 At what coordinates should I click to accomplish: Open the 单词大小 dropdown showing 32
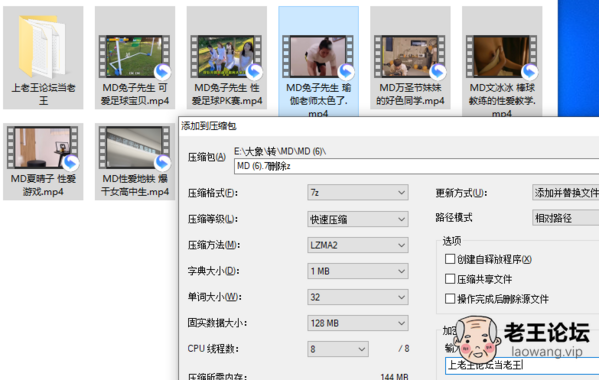point(358,297)
